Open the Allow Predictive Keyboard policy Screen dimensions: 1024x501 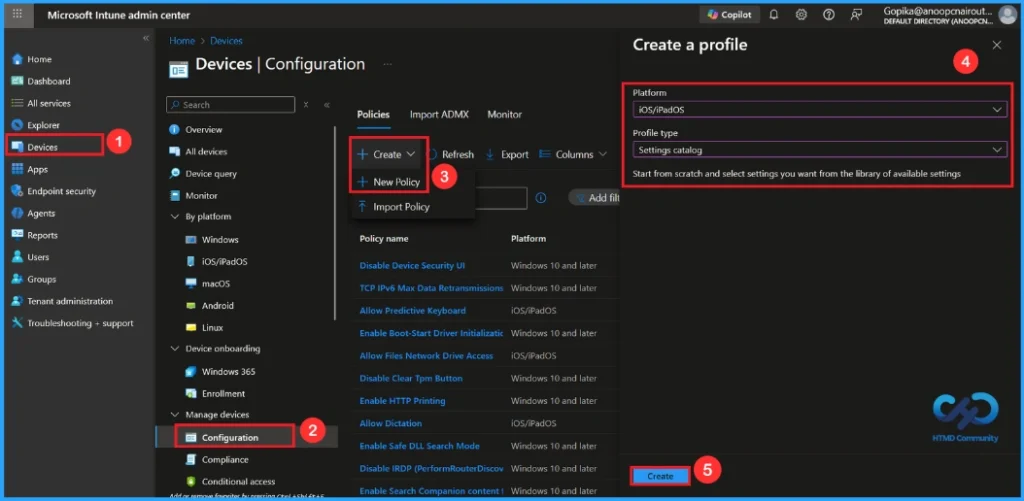click(413, 310)
